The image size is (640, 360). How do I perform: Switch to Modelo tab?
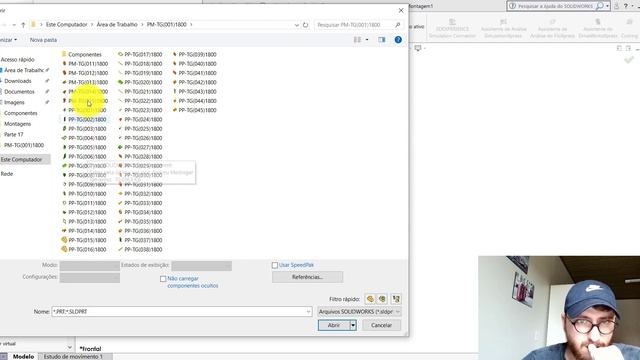(x=23, y=356)
